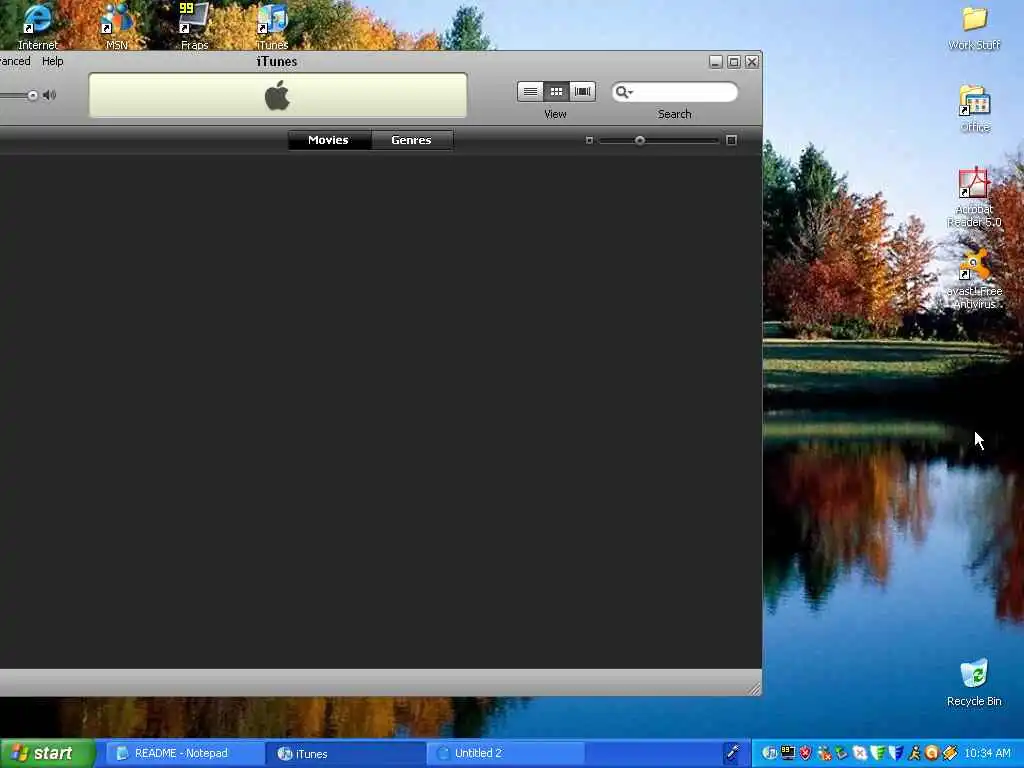Click the Apple logo status display
Screen dimensions: 1024x768
coord(278,95)
